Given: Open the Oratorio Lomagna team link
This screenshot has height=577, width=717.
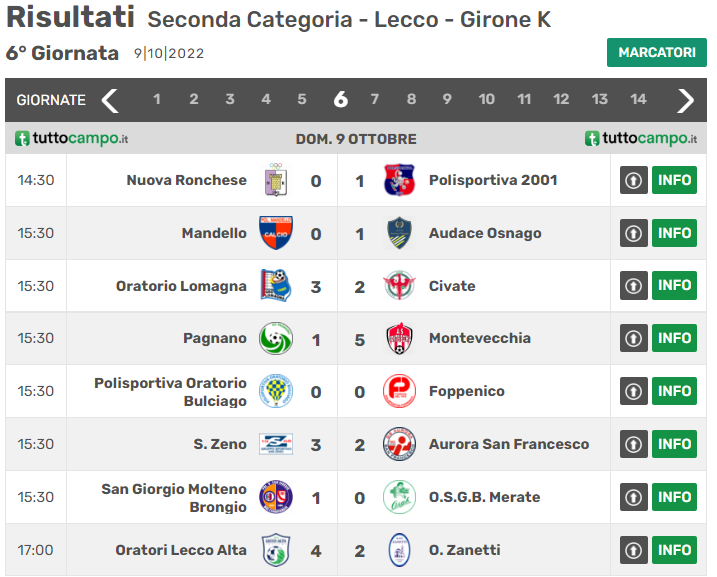Looking at the screenshot, I should [181, 286].
